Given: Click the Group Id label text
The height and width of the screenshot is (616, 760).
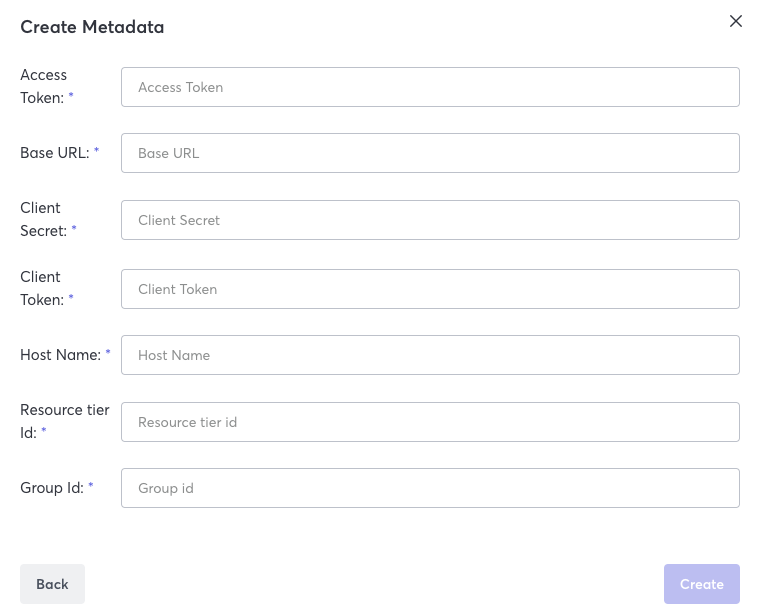Looking at the screenshot, I should pos(51,488).
